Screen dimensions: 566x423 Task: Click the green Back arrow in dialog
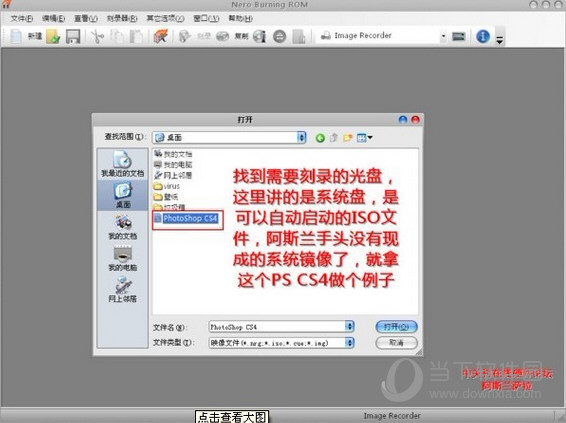(x=320, y=138)
